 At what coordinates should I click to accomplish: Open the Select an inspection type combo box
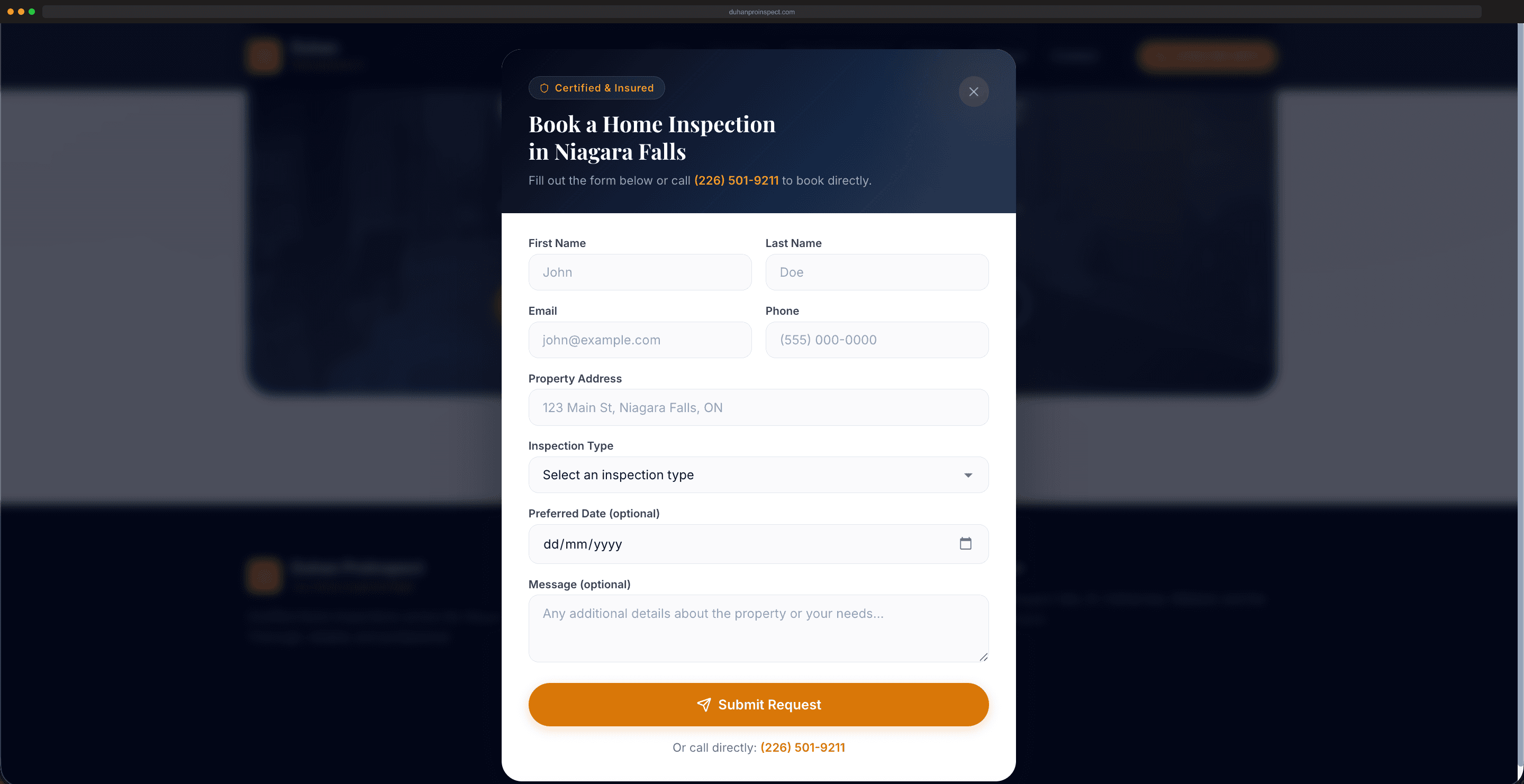tap(757, 475)
